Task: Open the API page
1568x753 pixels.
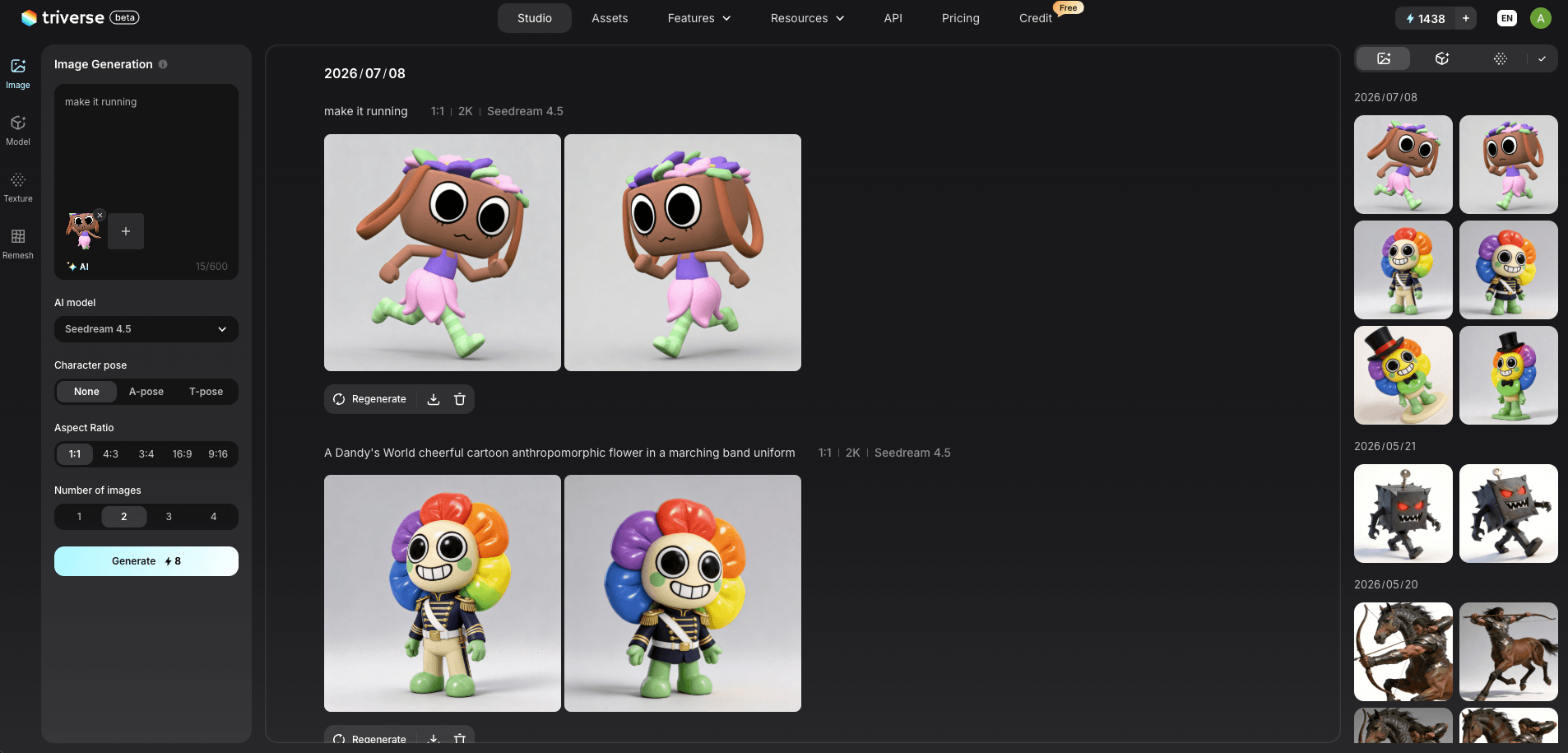Action: tap(893, 18)
